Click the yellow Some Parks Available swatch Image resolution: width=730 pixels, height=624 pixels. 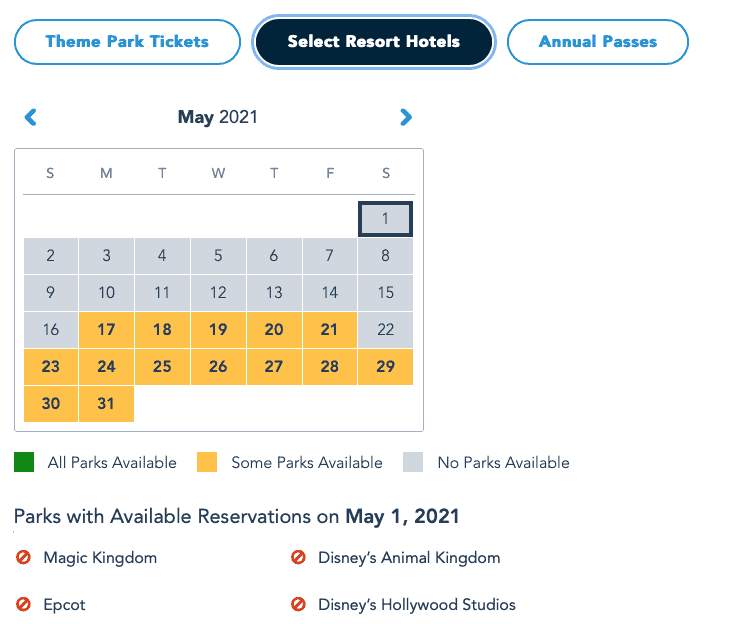(207, 462)
